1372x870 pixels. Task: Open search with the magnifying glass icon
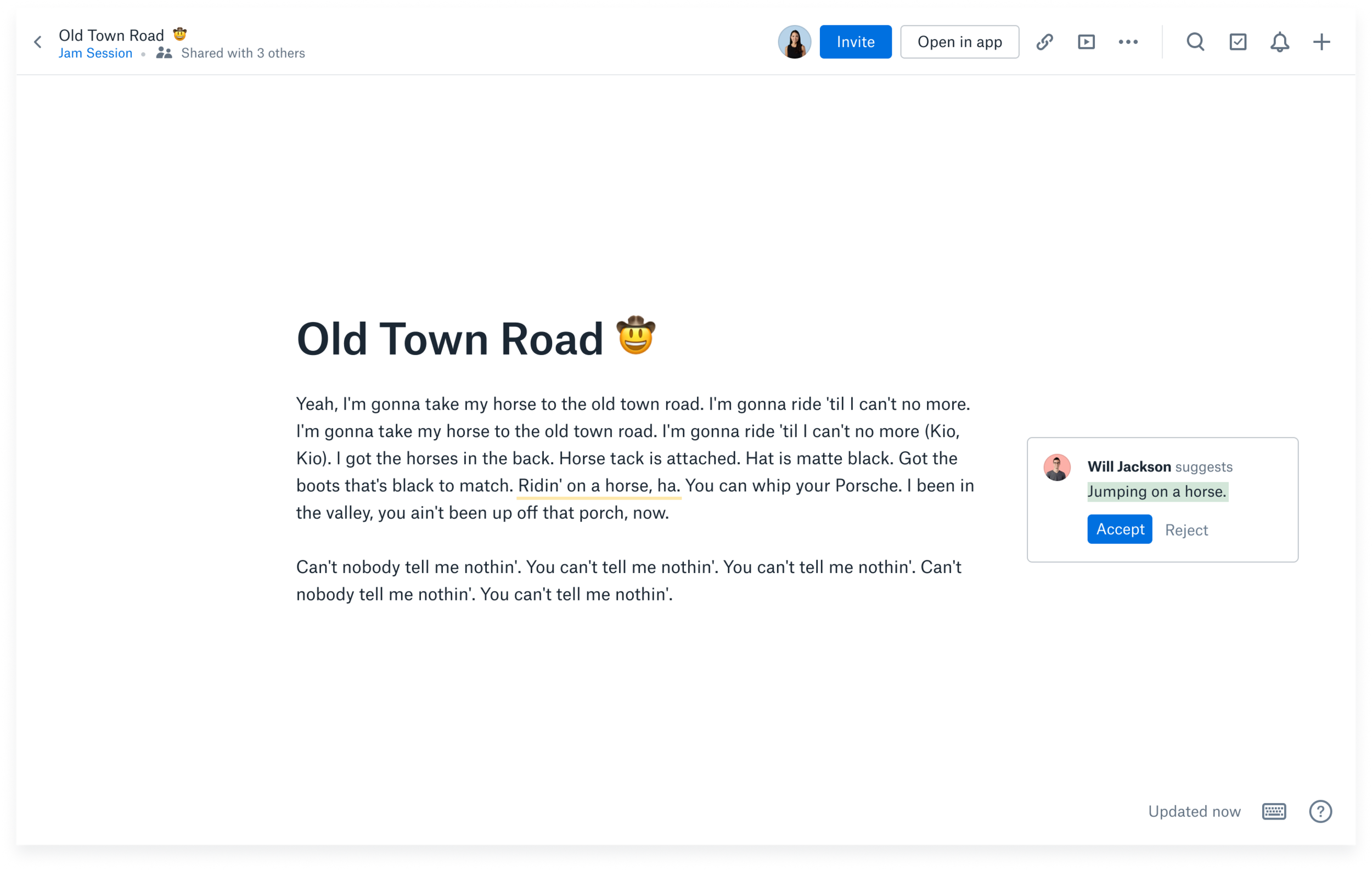1195,42
